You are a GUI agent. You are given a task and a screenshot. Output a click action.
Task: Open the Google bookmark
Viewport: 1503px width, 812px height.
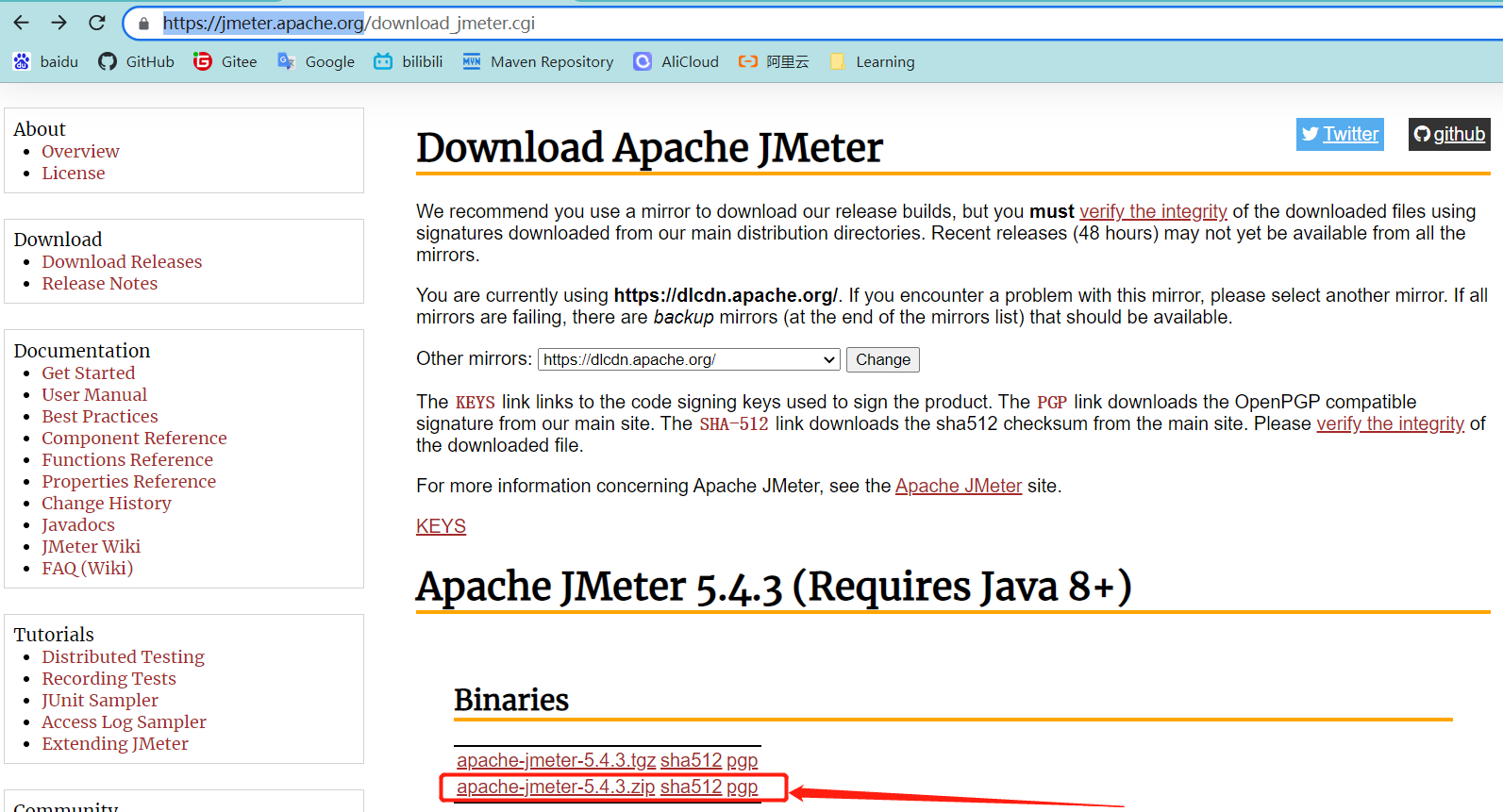316,61
